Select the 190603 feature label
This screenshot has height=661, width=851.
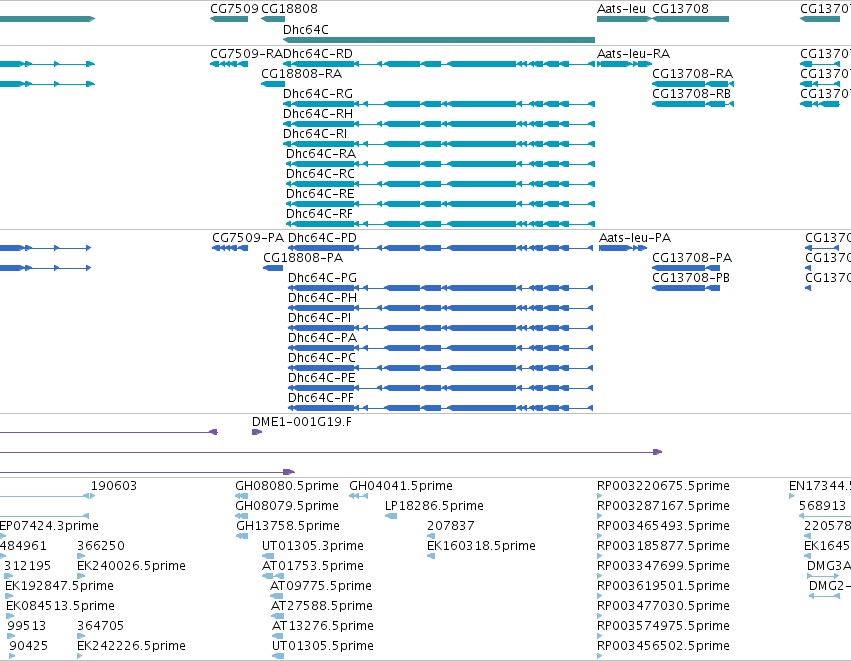[x=114, y=486]
